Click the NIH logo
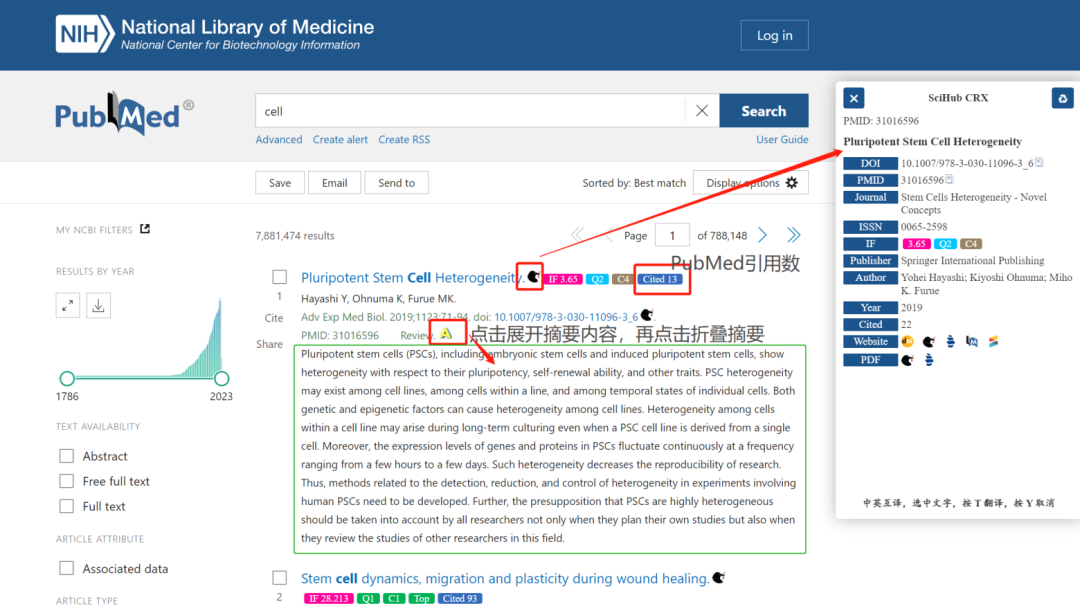The width and height of the screenshot is (1080, 613). coord(85,34)
